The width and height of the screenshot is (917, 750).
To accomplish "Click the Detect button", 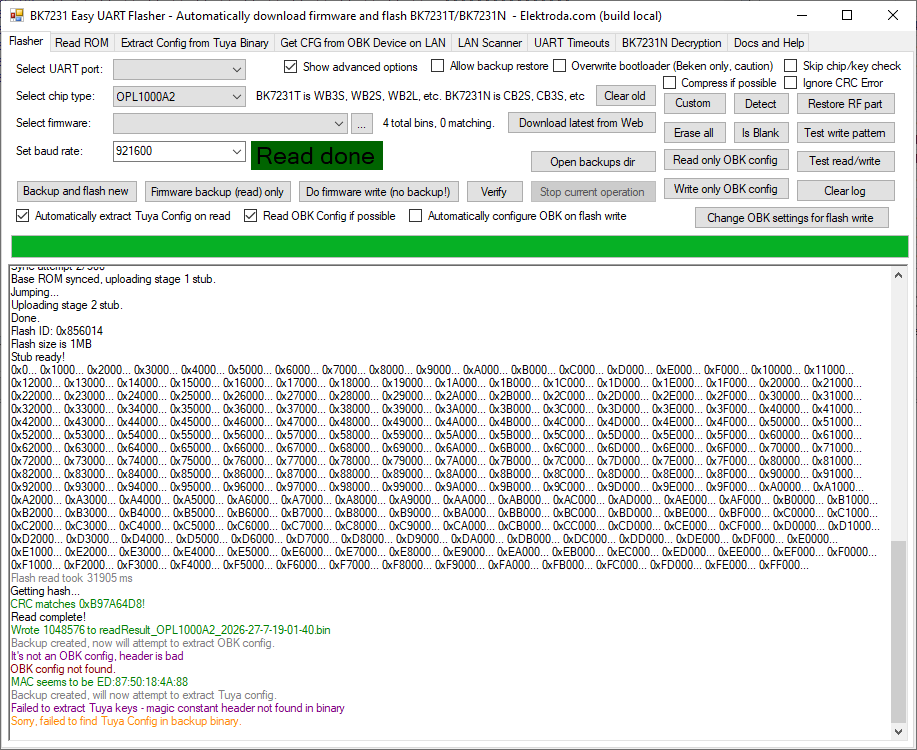I will coord(760,104).
